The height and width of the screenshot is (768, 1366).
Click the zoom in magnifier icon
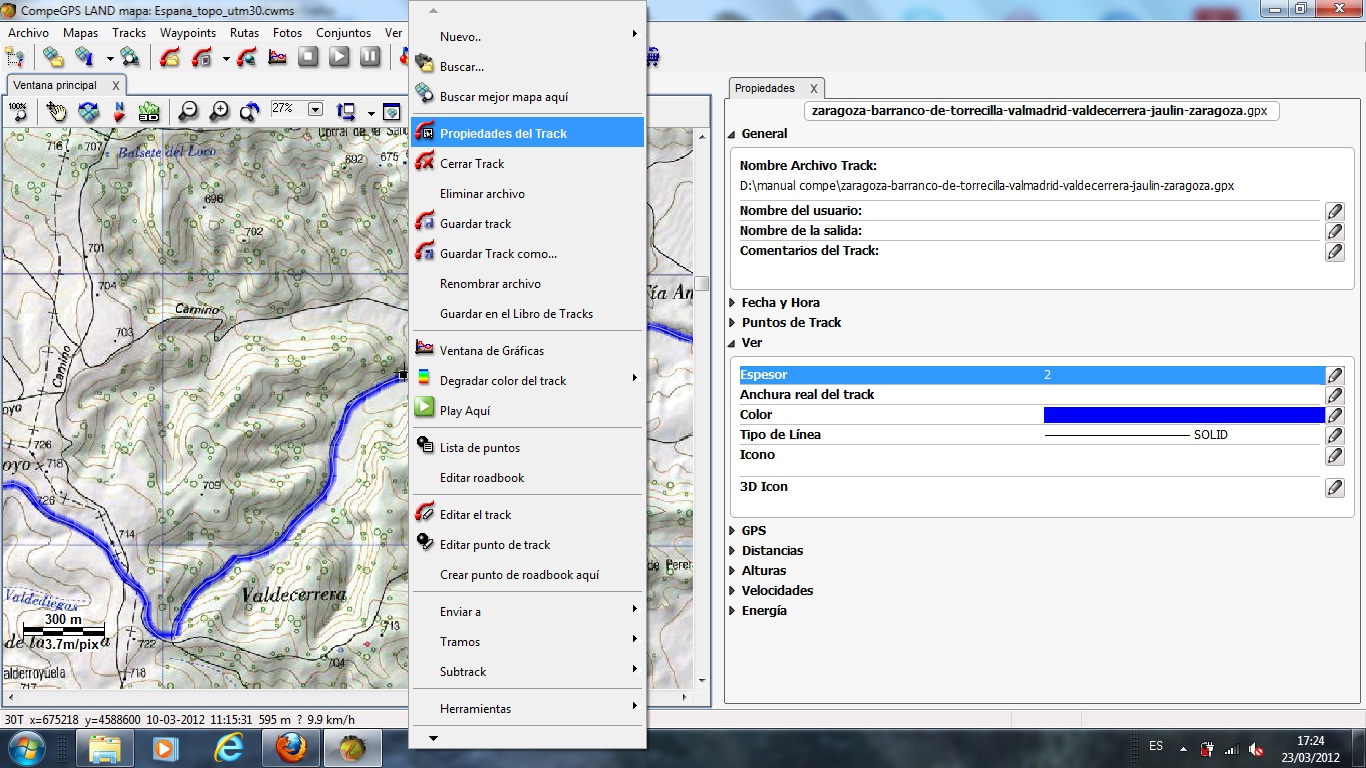click(219, 111)
